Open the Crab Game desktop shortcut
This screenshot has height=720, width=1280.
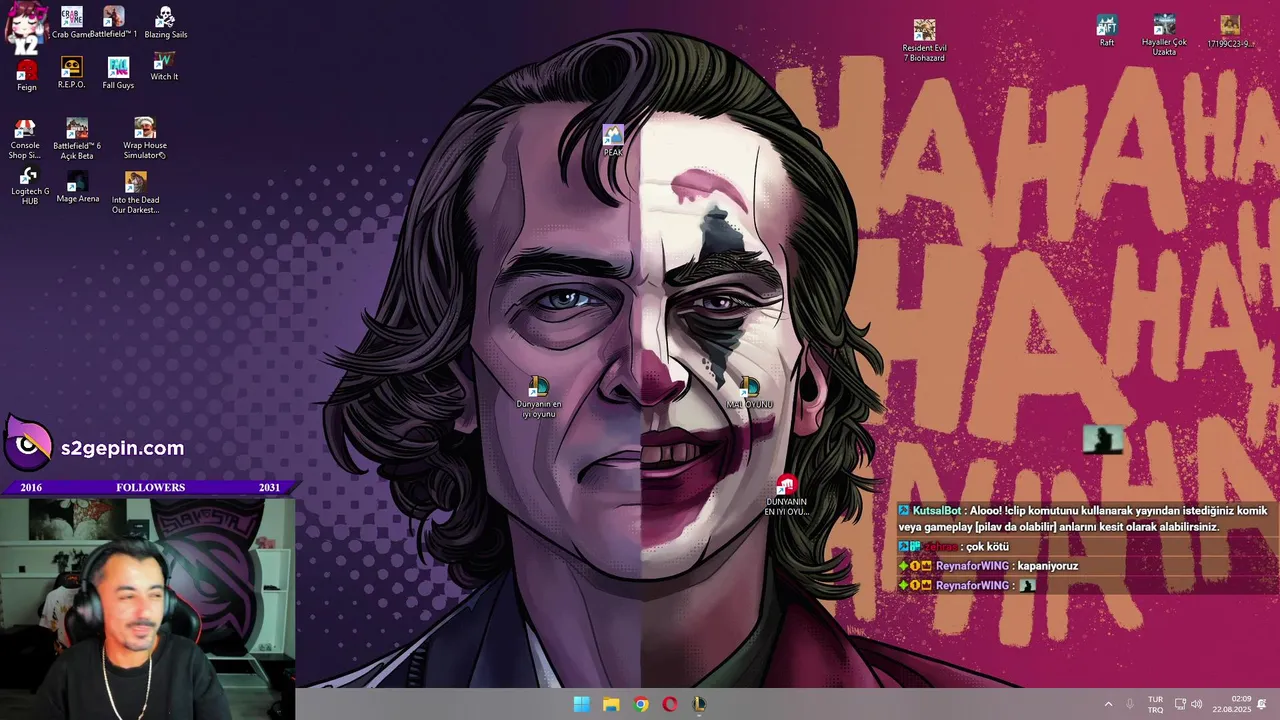[x=71, y=22]
